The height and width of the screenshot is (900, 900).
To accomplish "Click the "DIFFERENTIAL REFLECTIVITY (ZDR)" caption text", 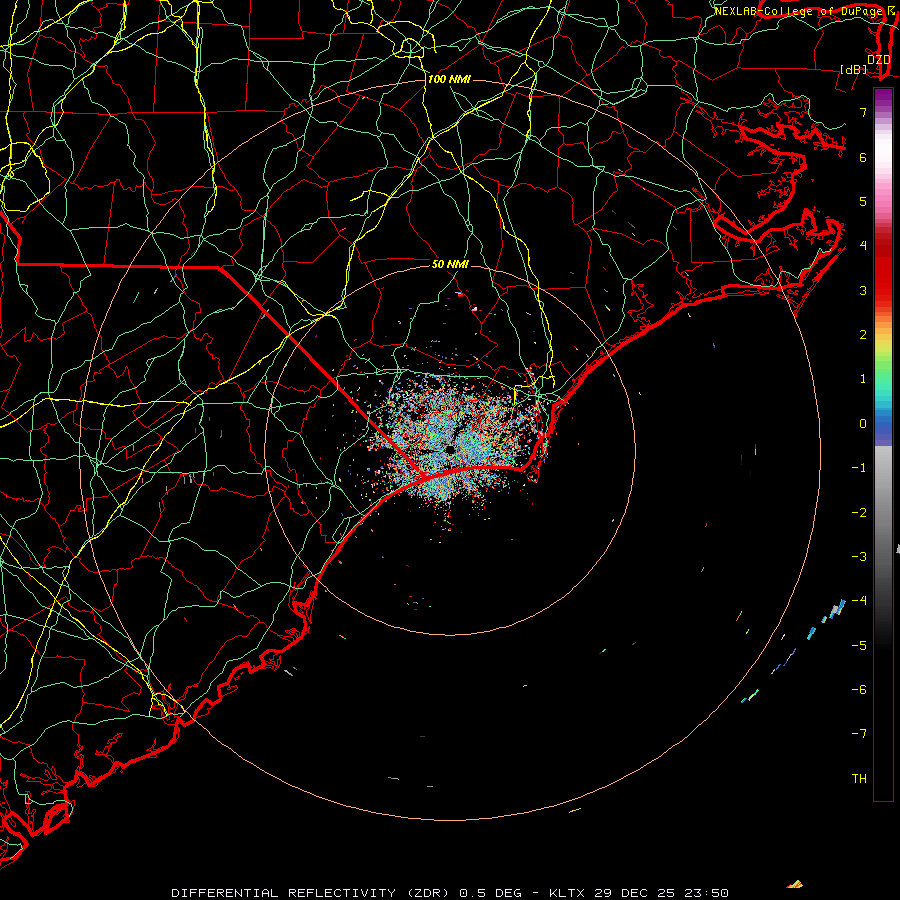I will pyautogui.click(x=313, y=893).
